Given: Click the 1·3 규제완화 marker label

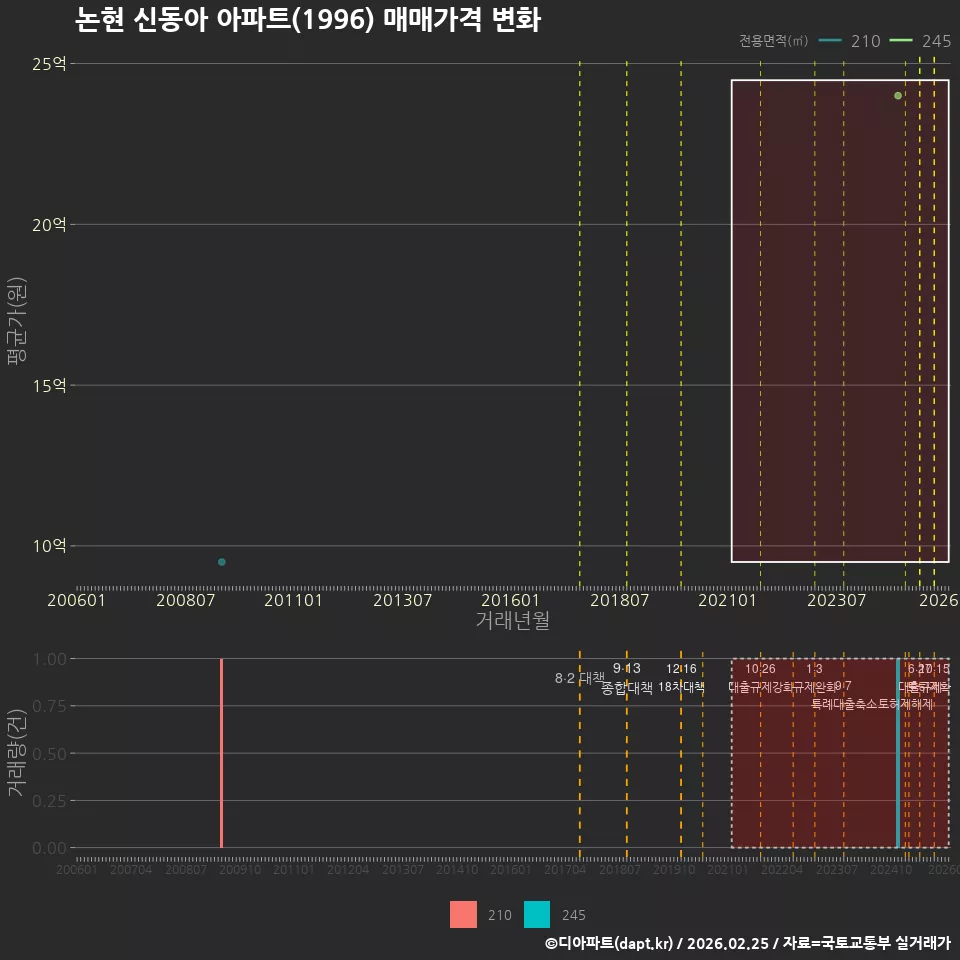Looking at the screenshot, I should click(x=814, y=678).
